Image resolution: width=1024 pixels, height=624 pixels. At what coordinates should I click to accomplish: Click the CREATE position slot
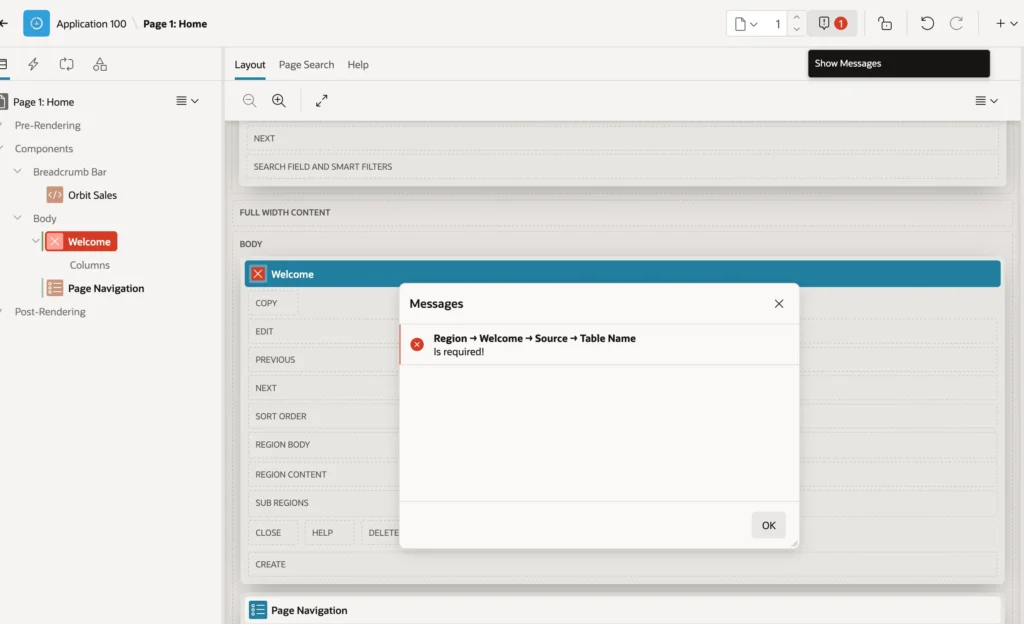tap(622, 565)
